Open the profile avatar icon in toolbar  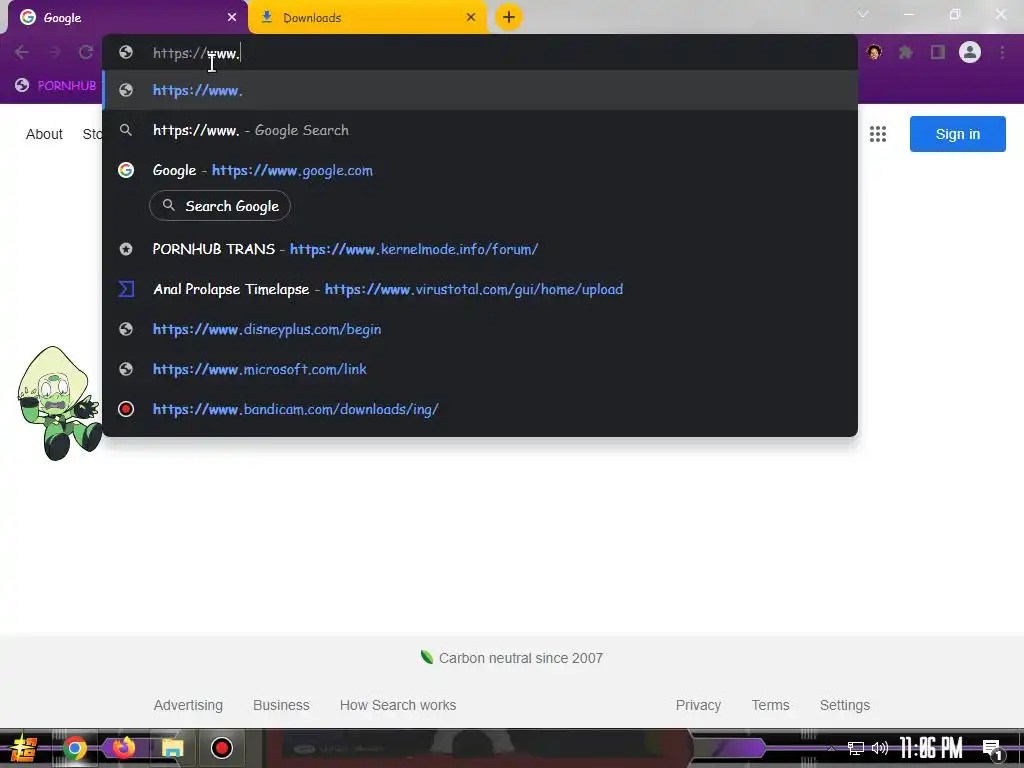(x=970, y=52)
